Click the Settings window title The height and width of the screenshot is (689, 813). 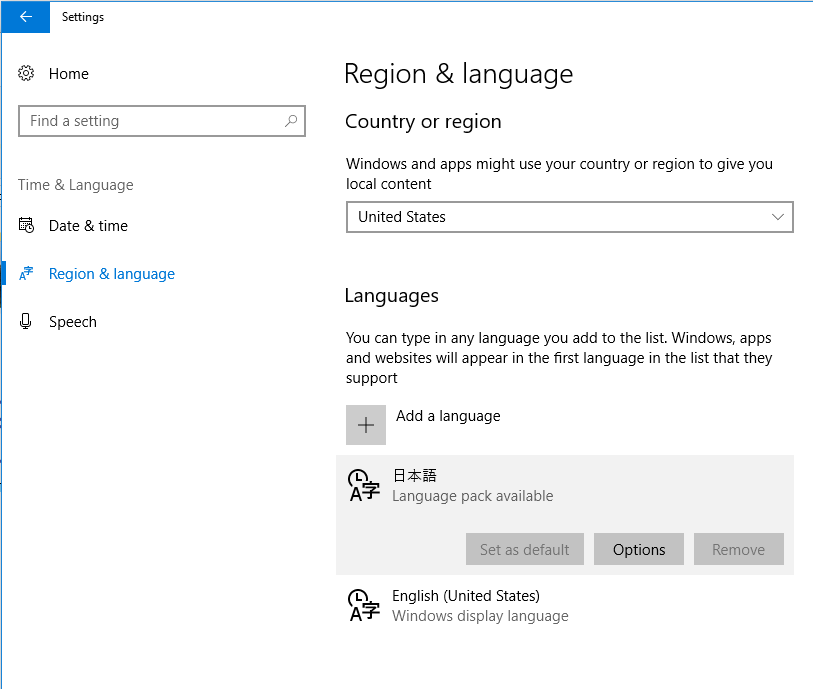[83, 17]
